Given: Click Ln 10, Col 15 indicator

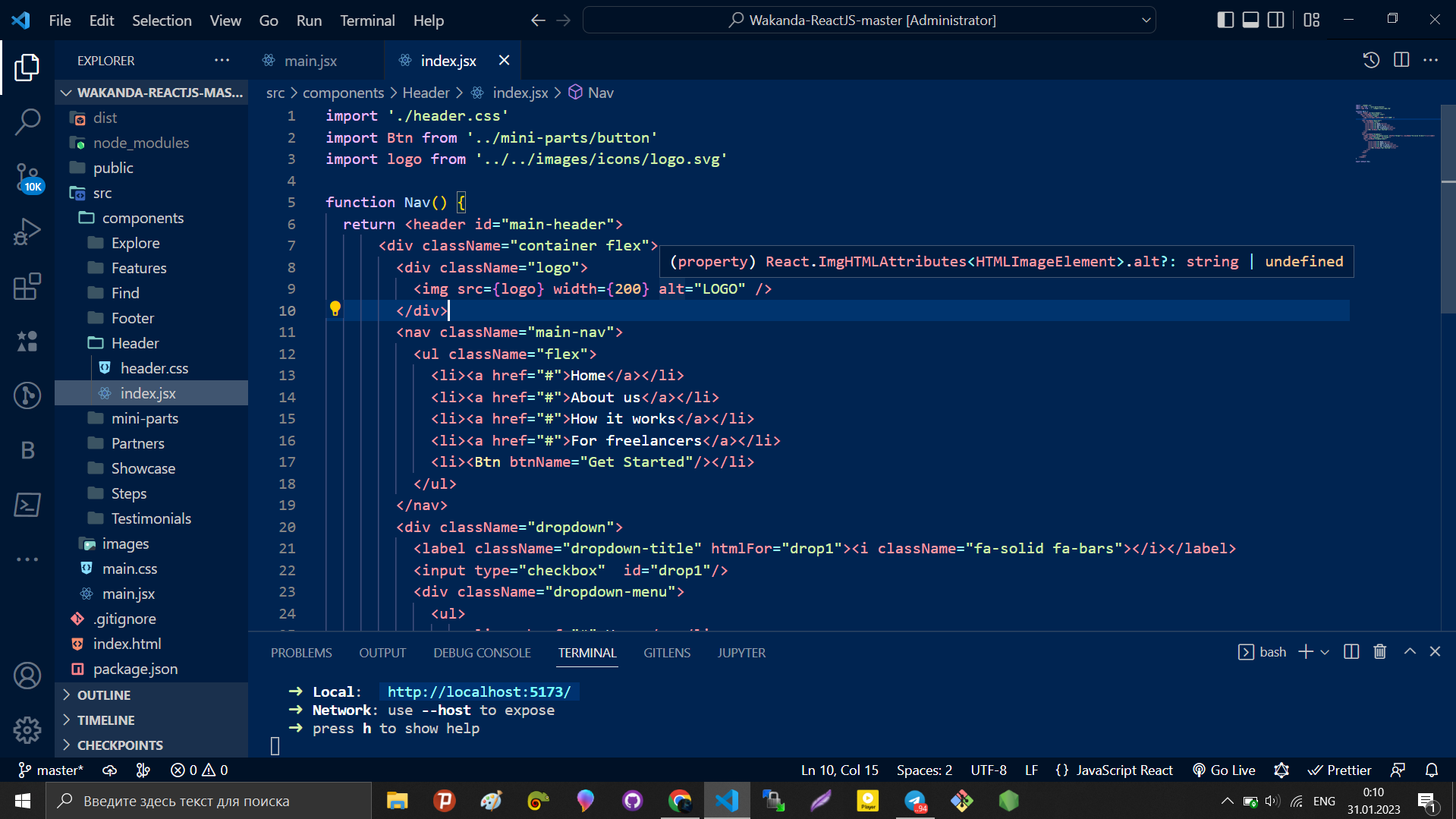Looking at the screenshot, I should click(839, 770).
